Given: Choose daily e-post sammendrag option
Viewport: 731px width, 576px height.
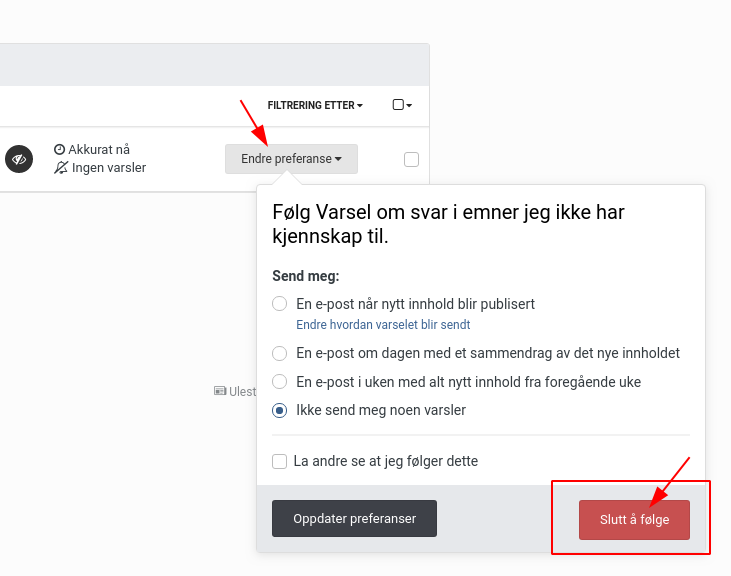Looking at the screenshot, I should [x=279, y=353].
